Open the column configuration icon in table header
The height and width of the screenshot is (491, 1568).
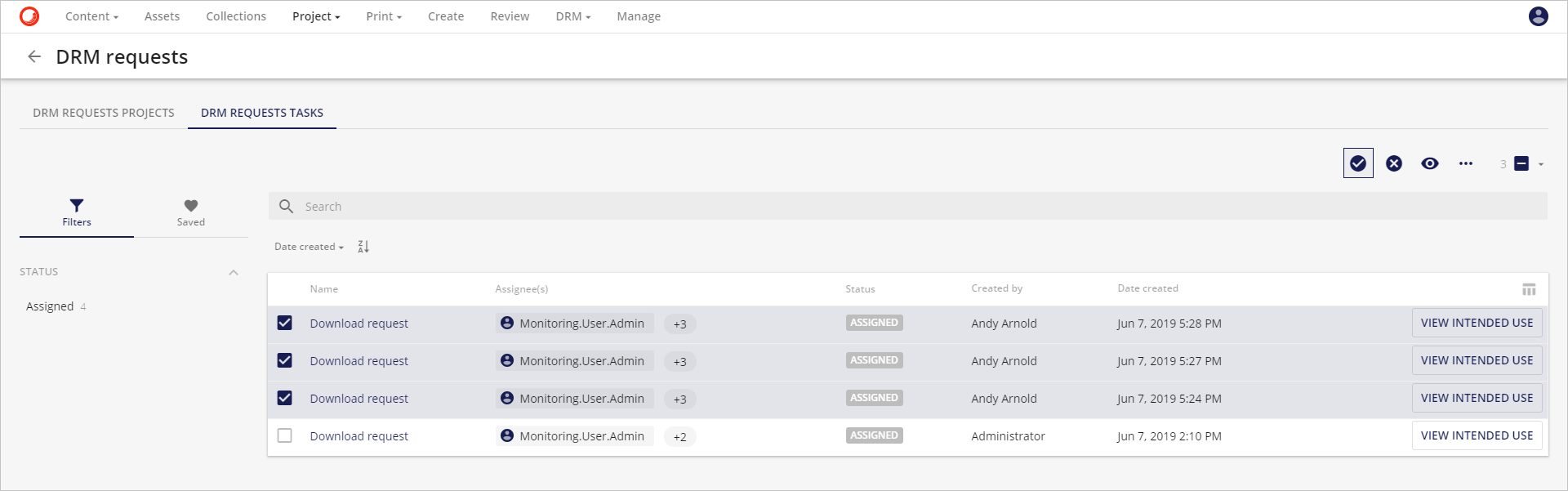tap(1529, 289)
